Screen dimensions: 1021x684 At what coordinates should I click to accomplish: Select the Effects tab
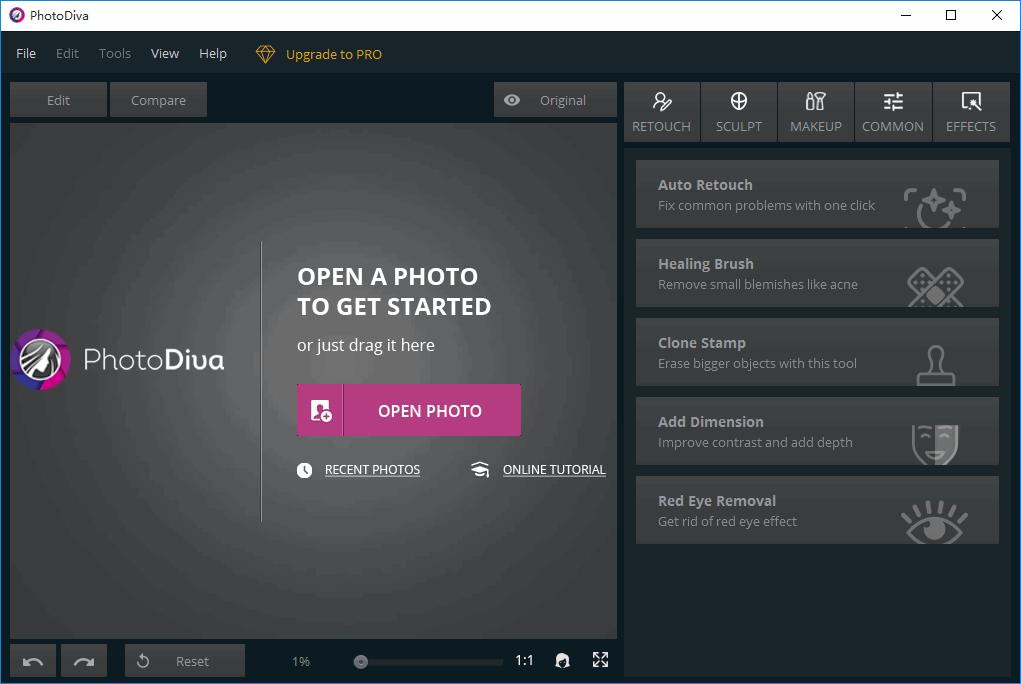971,112
